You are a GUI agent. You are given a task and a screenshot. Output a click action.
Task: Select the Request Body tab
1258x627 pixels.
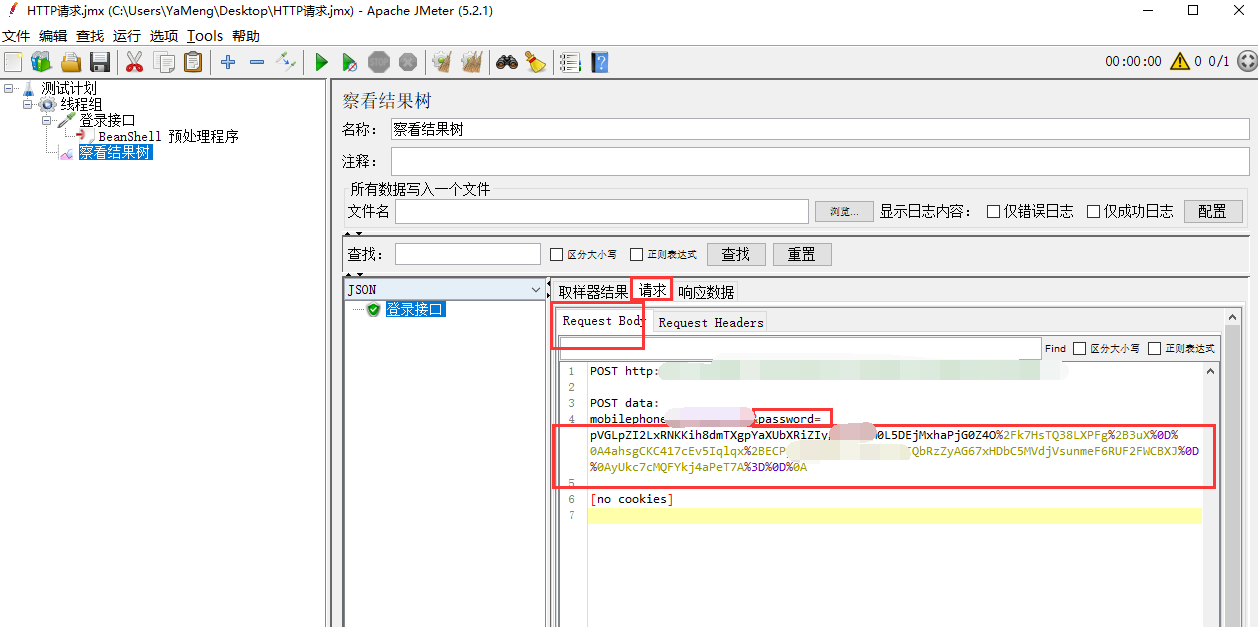pos(603,321)
